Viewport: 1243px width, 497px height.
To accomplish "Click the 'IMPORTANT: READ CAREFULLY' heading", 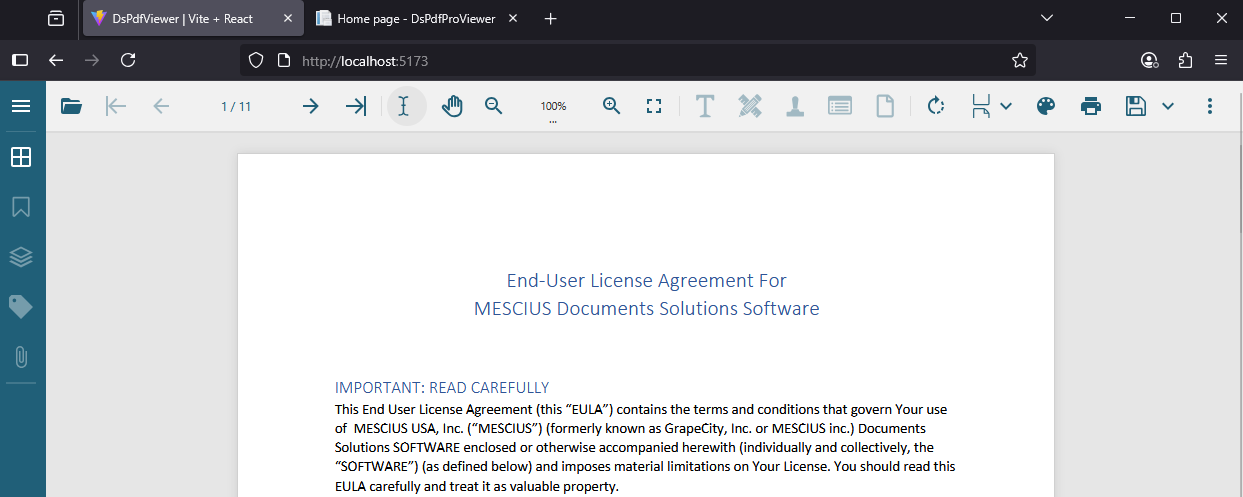I will point(442,388).
